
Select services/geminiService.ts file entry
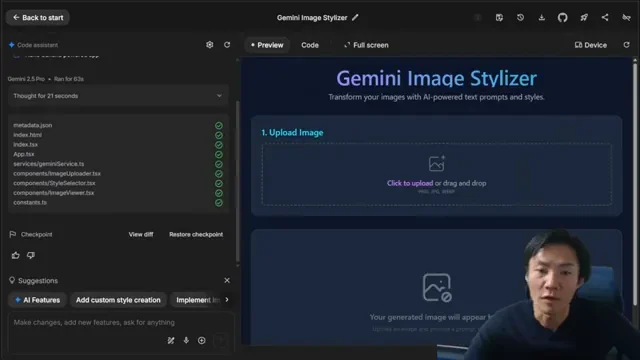(49, 164)
